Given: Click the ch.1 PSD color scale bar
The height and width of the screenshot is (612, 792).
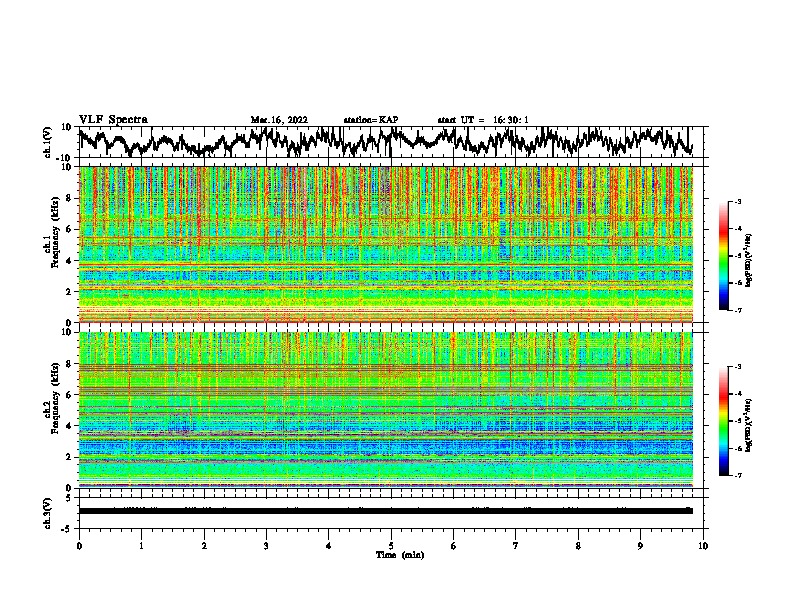Looking at the screenshot, I should (723, 256).
